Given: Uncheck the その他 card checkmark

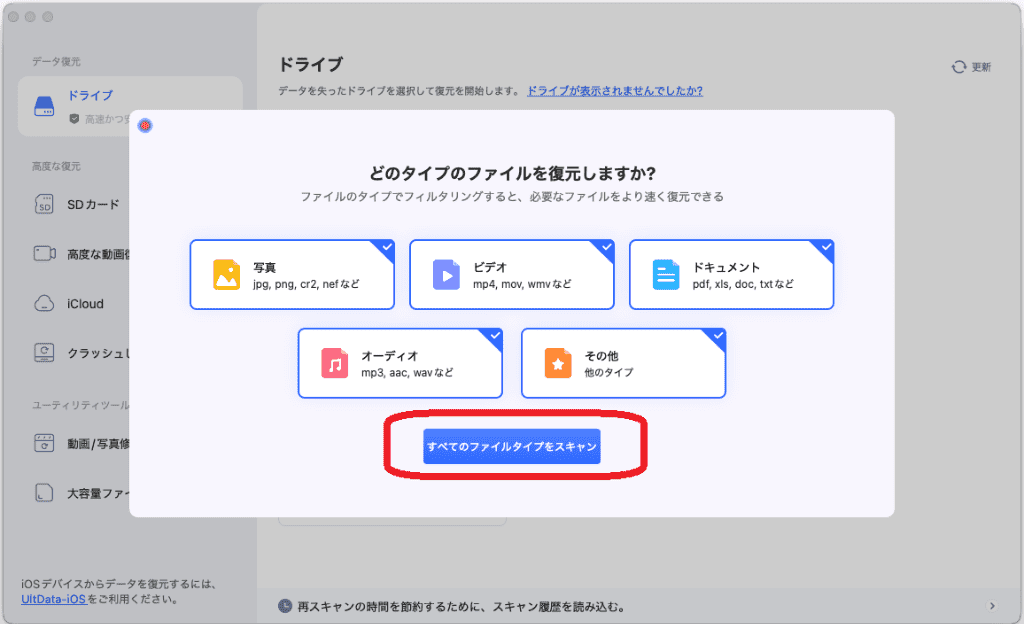Looking at the screenshot, I should coord(718,335).
